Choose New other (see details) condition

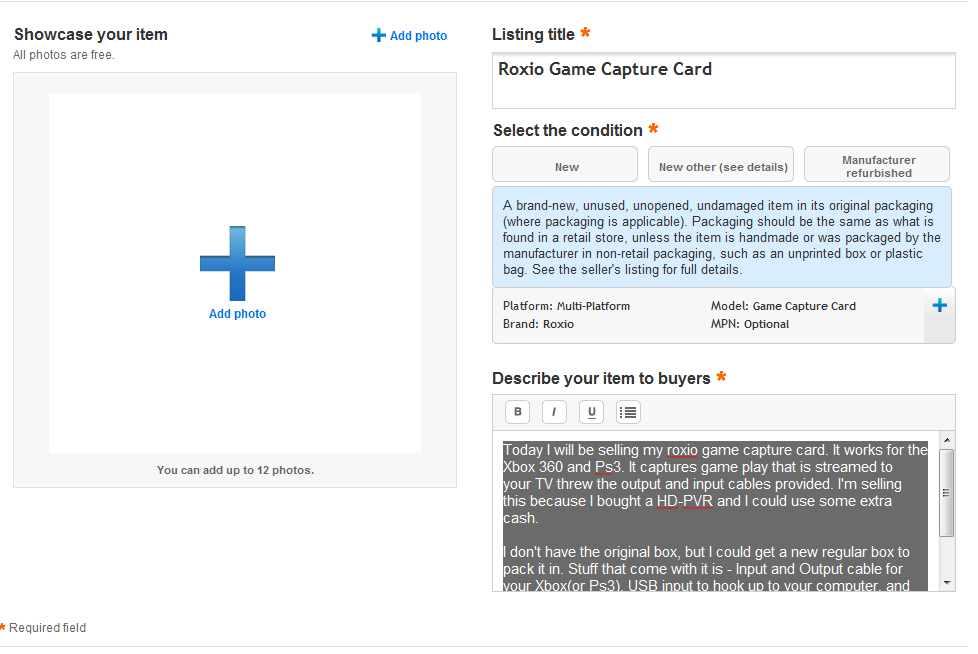(721, 165)
